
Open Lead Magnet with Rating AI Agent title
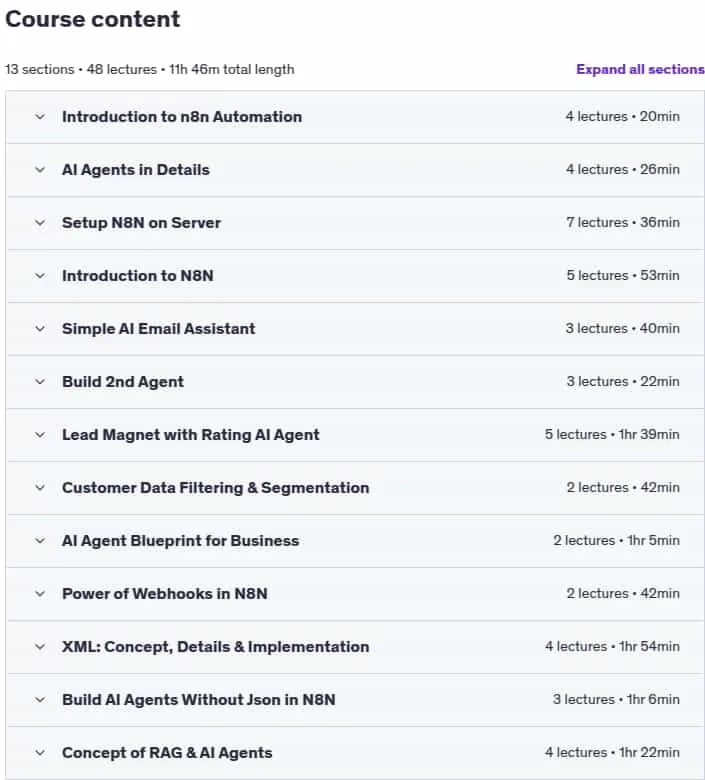[191, 435]
